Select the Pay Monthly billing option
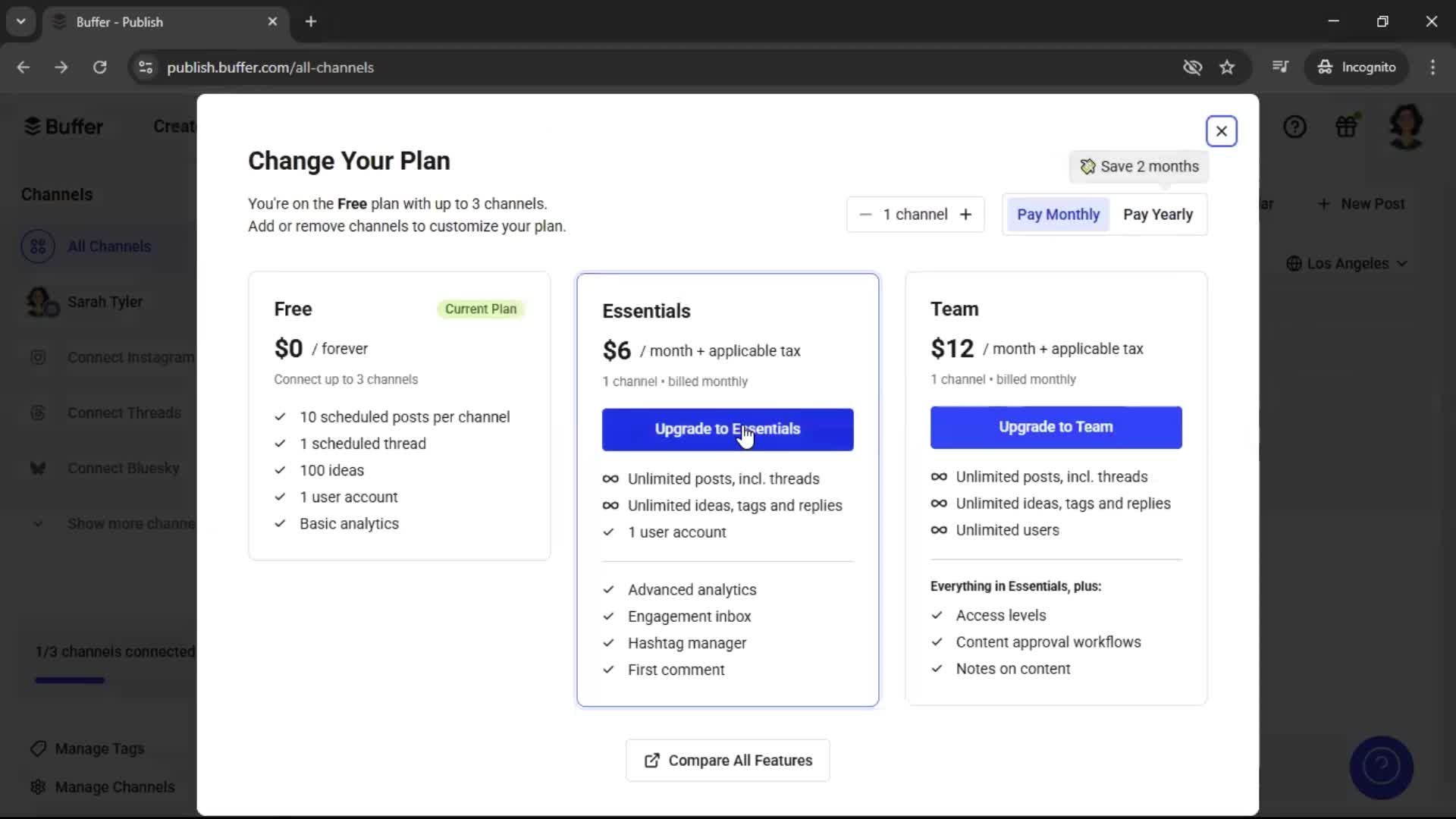The width and height of the screenshot is (1456, 819). [1058, 215]
